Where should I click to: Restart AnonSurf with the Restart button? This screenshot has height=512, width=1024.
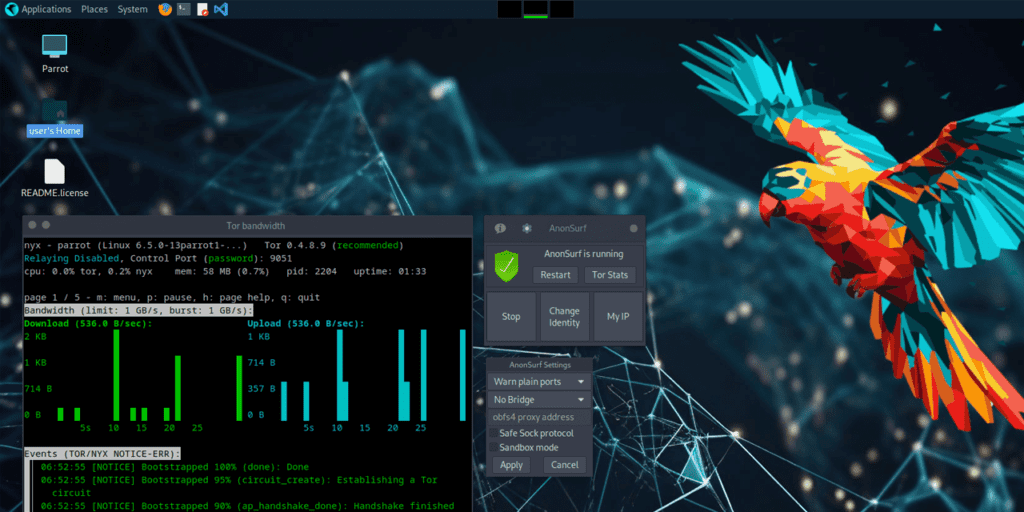556,275
